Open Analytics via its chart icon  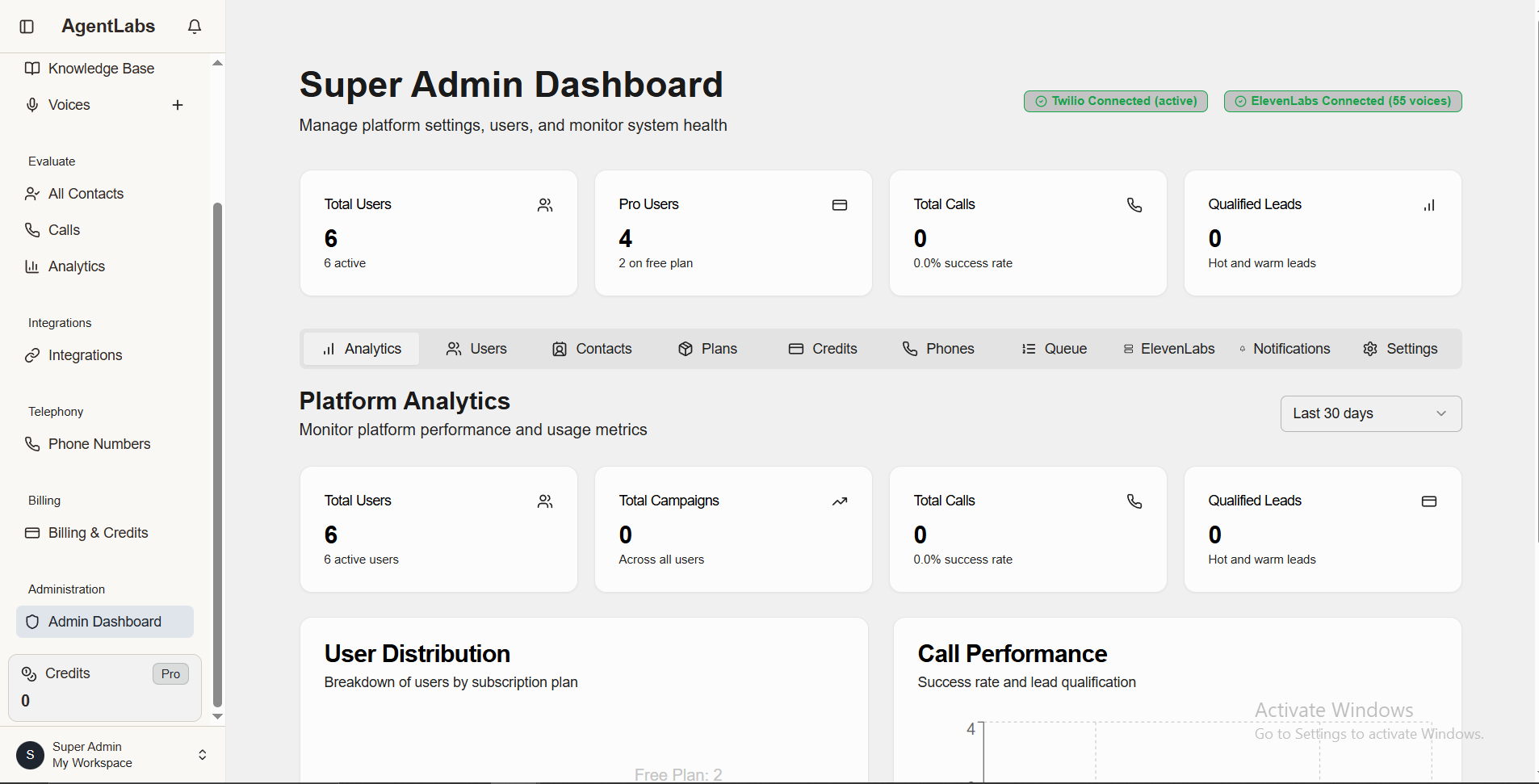(31, 266)
